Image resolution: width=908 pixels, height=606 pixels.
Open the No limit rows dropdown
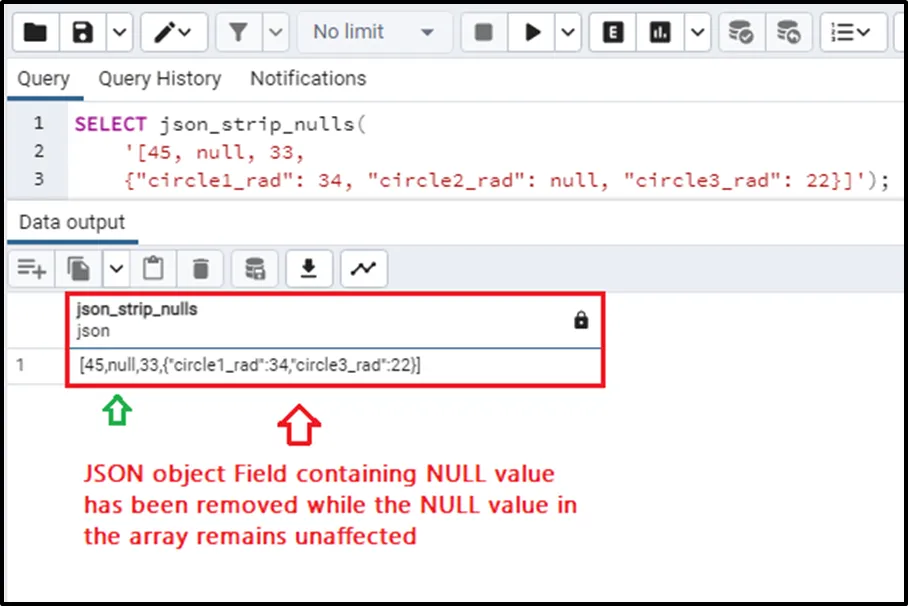[372, 32]
